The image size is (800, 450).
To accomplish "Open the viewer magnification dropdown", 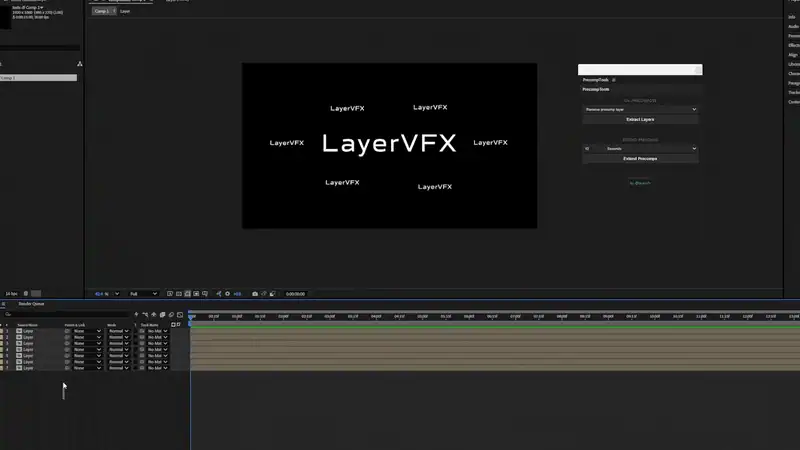I will [x=107, y=294].
